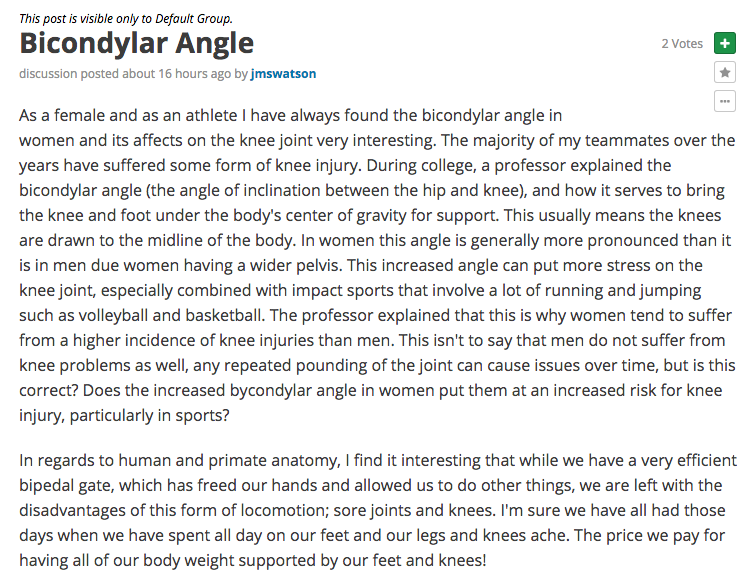Click the words injury, particularly in sports?
This screenshot has width=752, height=586.
124,415
